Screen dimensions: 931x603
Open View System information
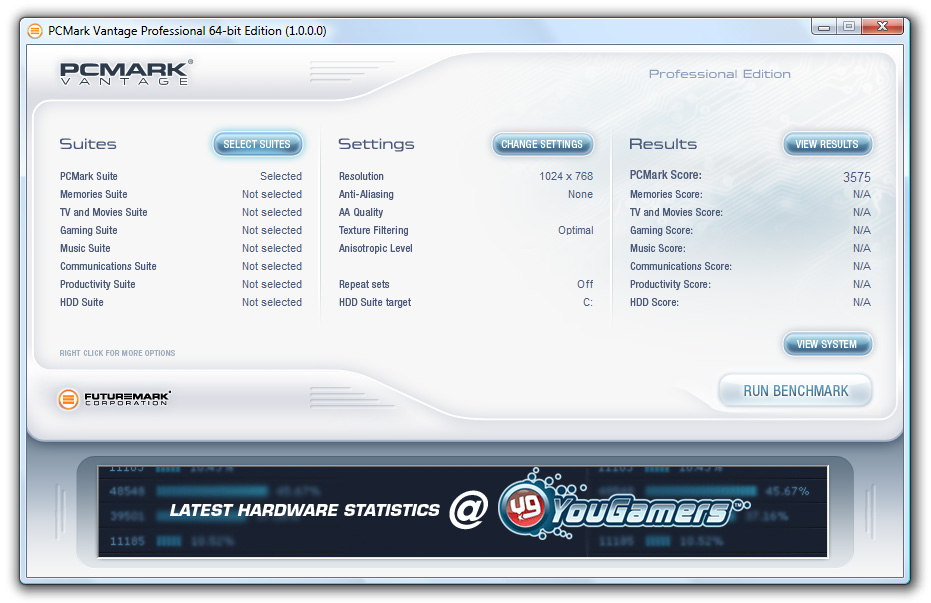click(x=826, y=345)
